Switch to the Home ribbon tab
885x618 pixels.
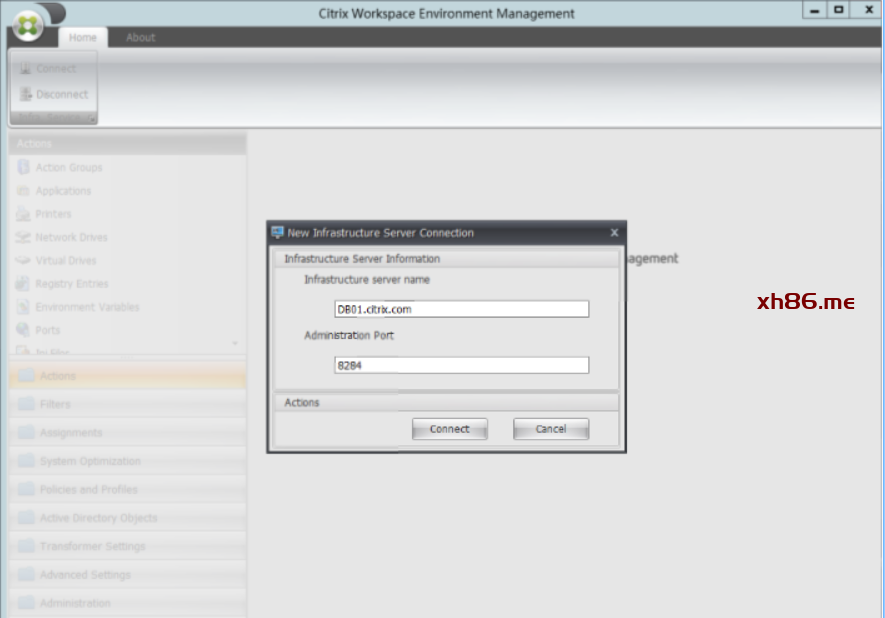pyautogui.click(x=83, y=37)
